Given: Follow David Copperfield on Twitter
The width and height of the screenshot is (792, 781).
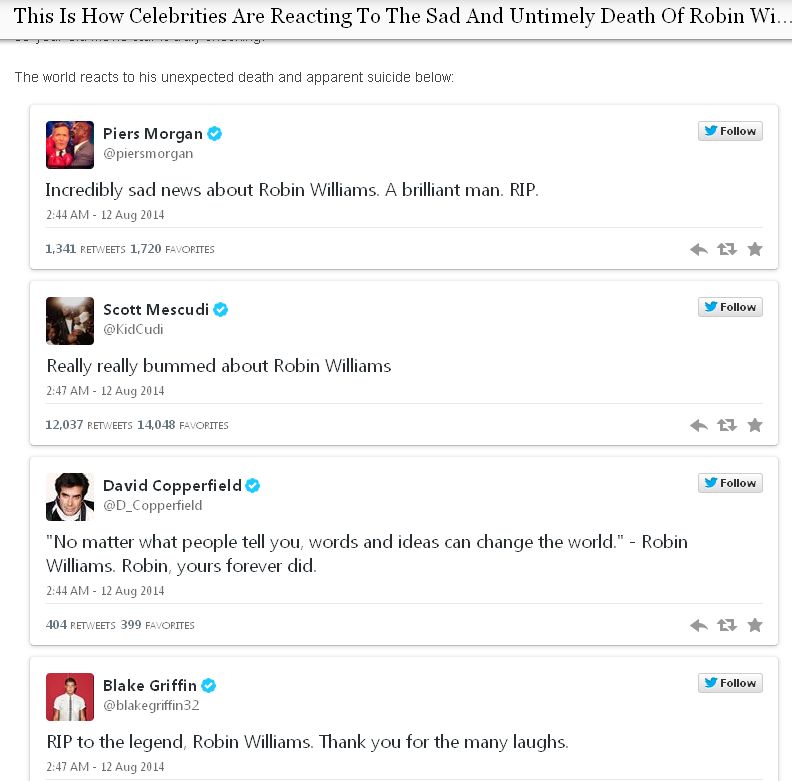Looking at the screenshot, I should [730, 483].
